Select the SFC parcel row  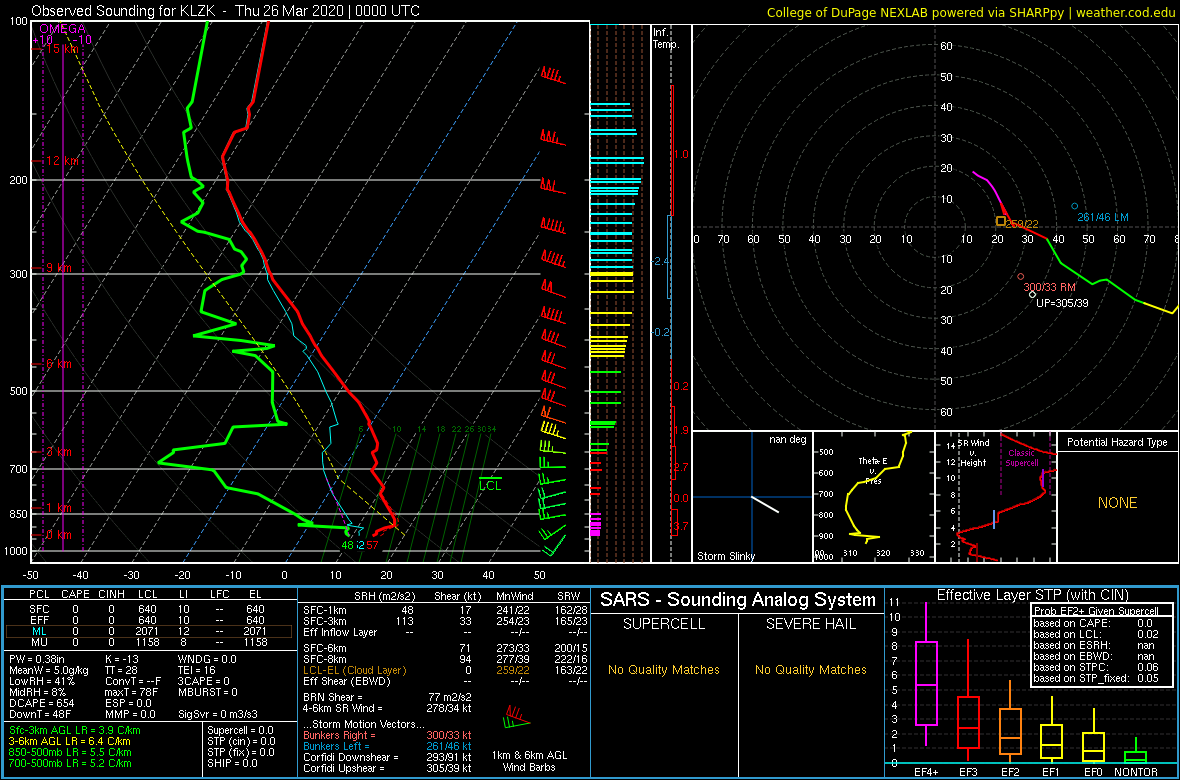click(149, 610)
